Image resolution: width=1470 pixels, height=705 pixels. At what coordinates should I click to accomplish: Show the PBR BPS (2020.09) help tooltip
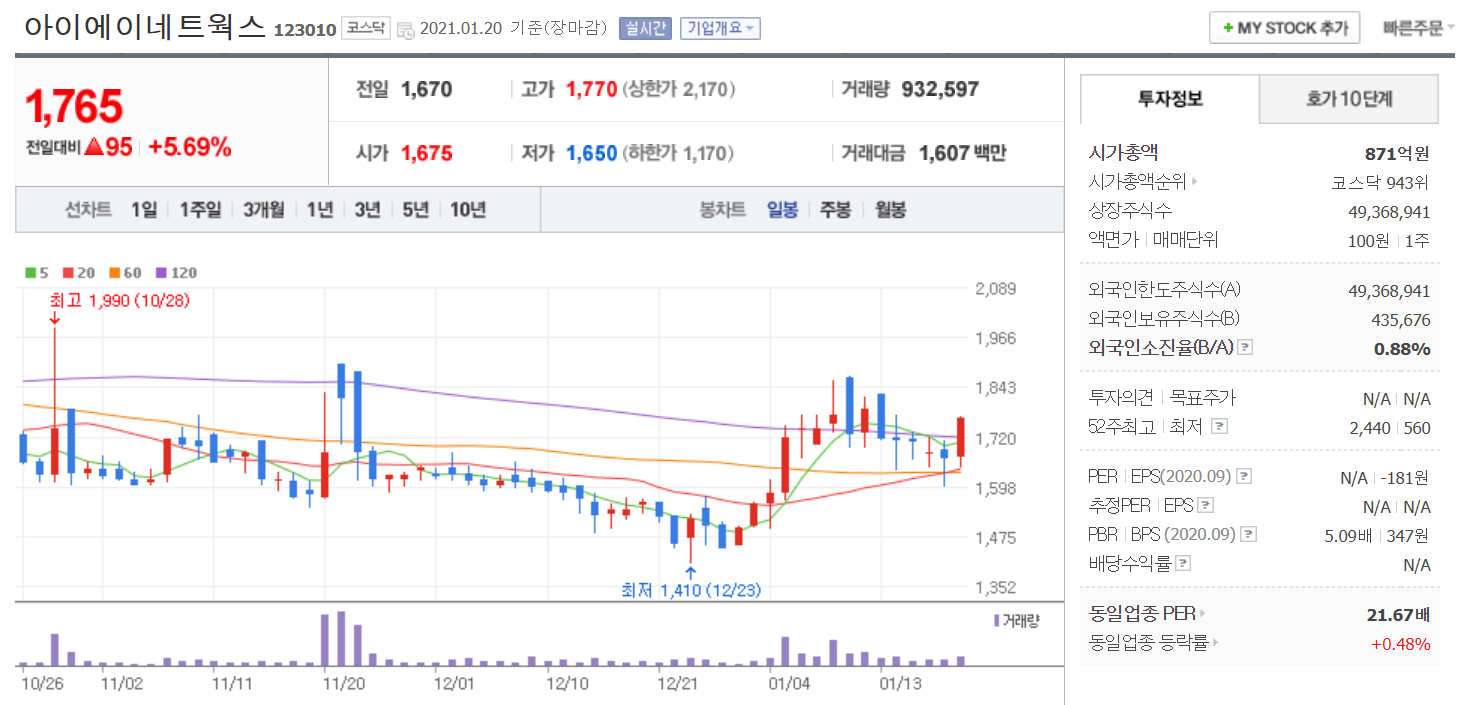tap(1249, 535)
